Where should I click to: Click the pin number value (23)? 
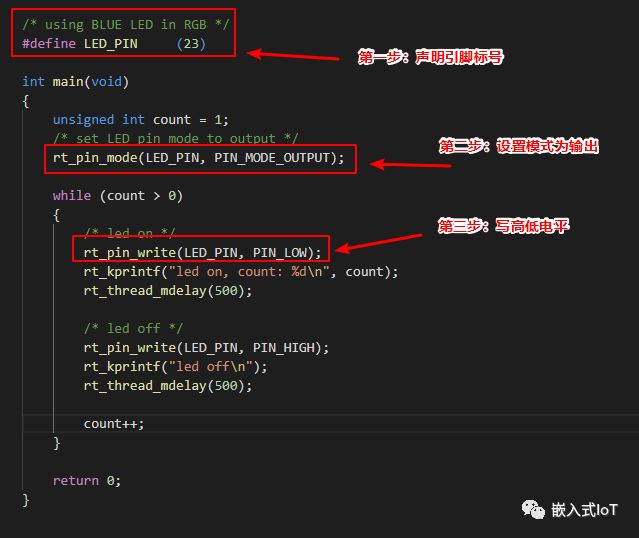[x=190, y=44]
